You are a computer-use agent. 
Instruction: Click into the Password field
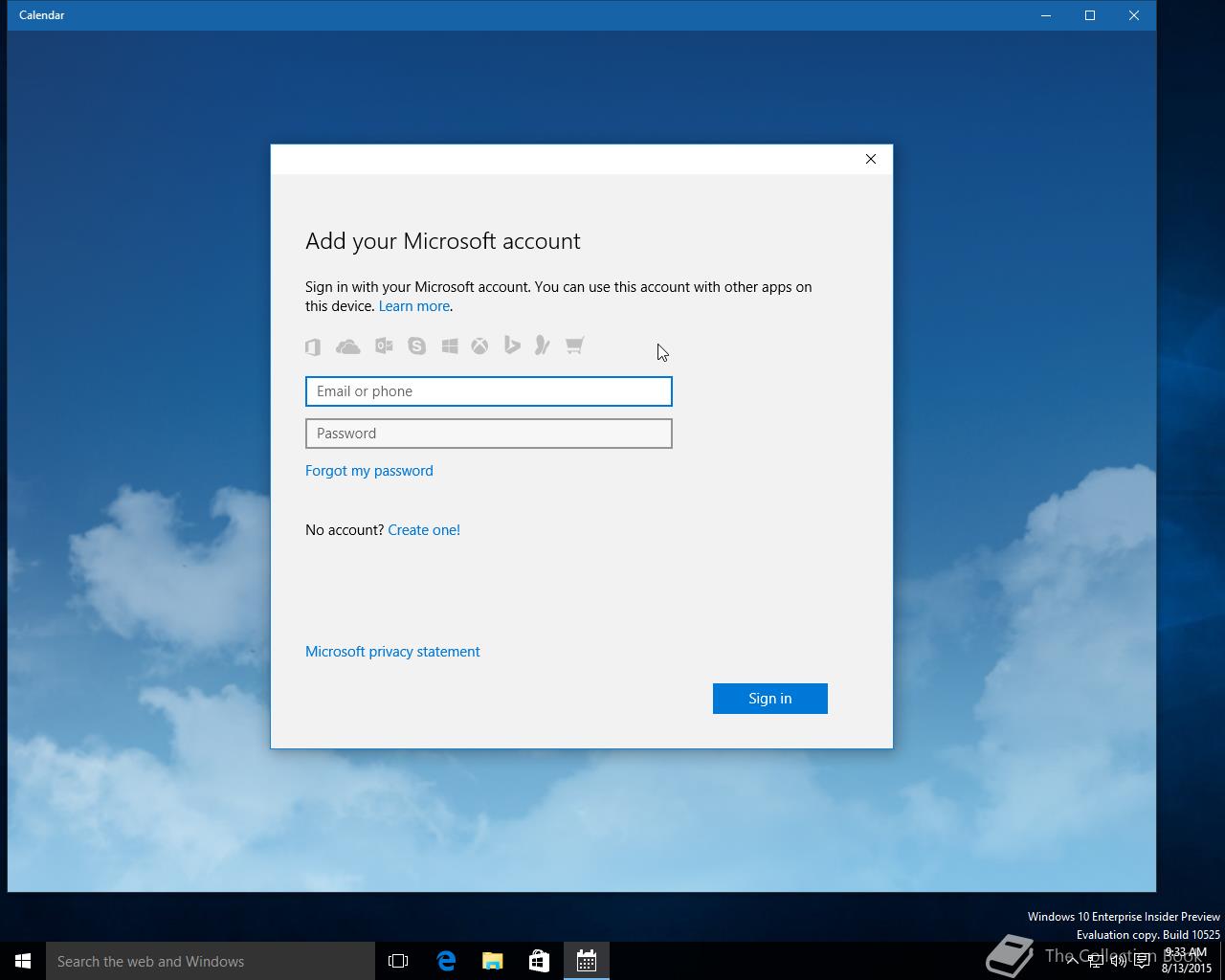pos(489,434)
